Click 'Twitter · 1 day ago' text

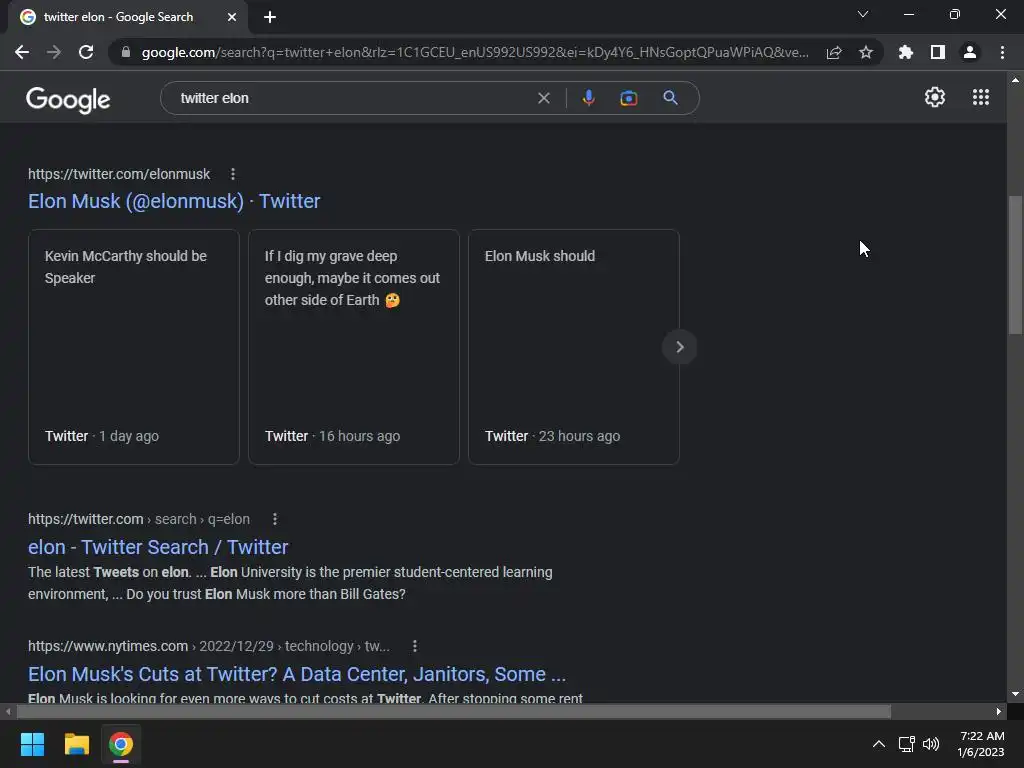pos(102,436)
